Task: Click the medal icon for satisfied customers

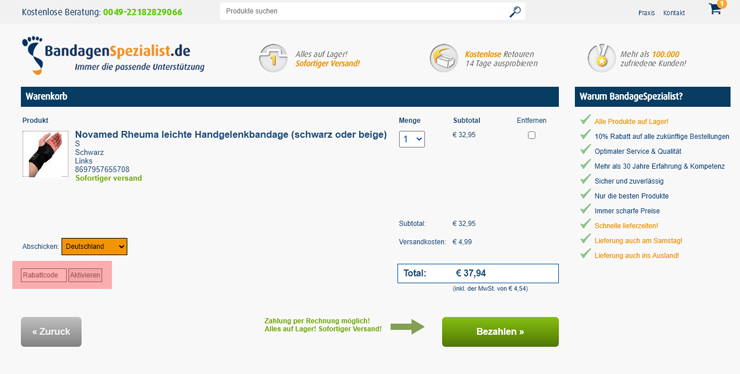Action: click(601, 58)
